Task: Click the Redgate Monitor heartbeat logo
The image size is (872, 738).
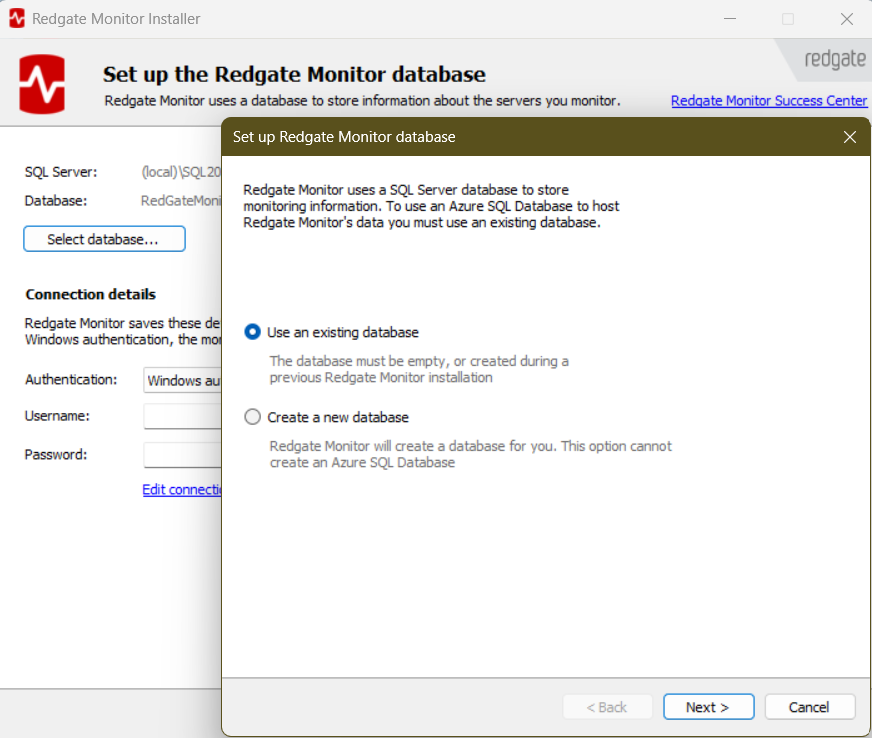Action: (x=42, y=84)
